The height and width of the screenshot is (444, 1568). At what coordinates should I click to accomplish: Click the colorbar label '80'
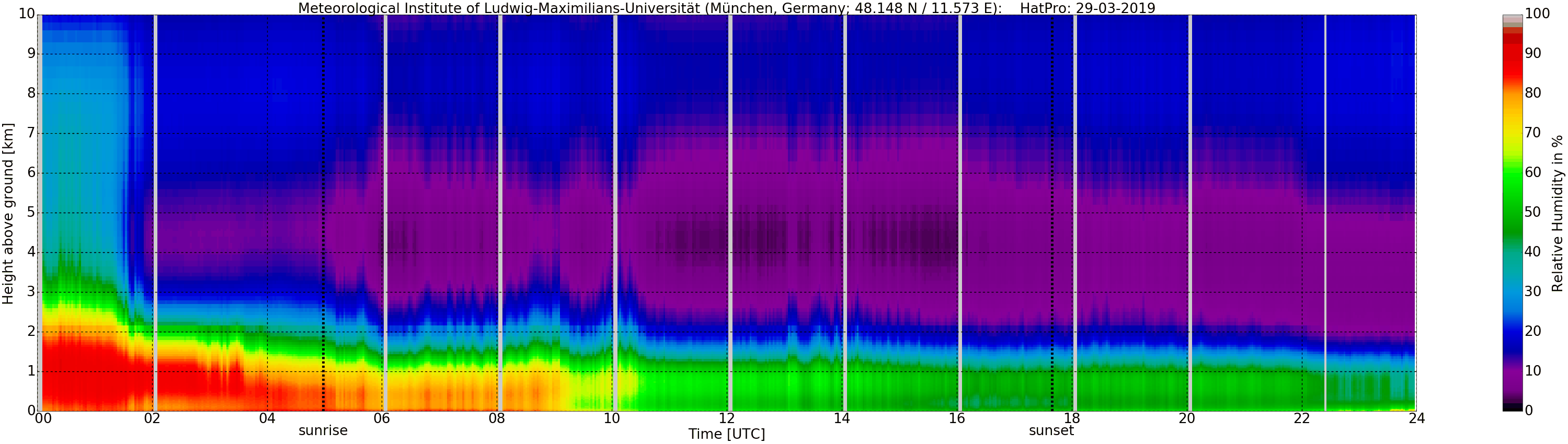(x=1533, y=93)
